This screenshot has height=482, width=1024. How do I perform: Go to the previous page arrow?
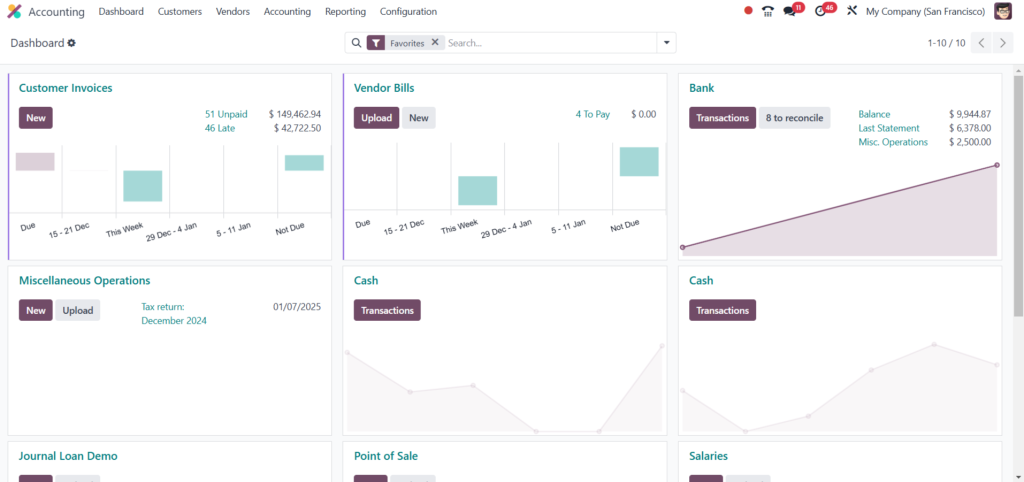coord(981,43)
